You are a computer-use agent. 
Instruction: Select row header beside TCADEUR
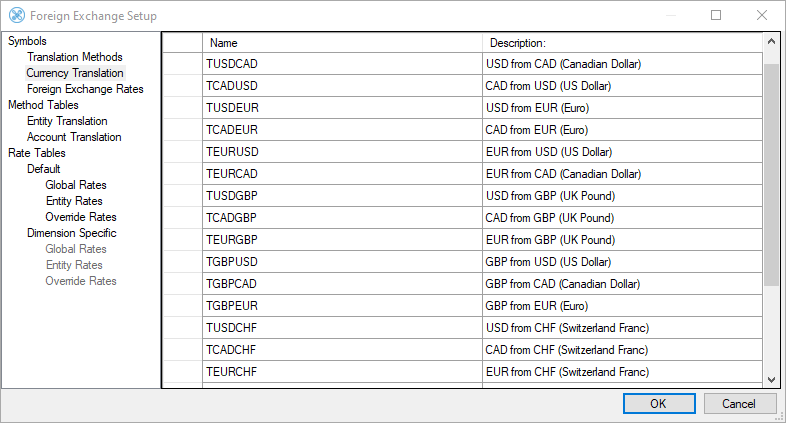pos(182,130)
